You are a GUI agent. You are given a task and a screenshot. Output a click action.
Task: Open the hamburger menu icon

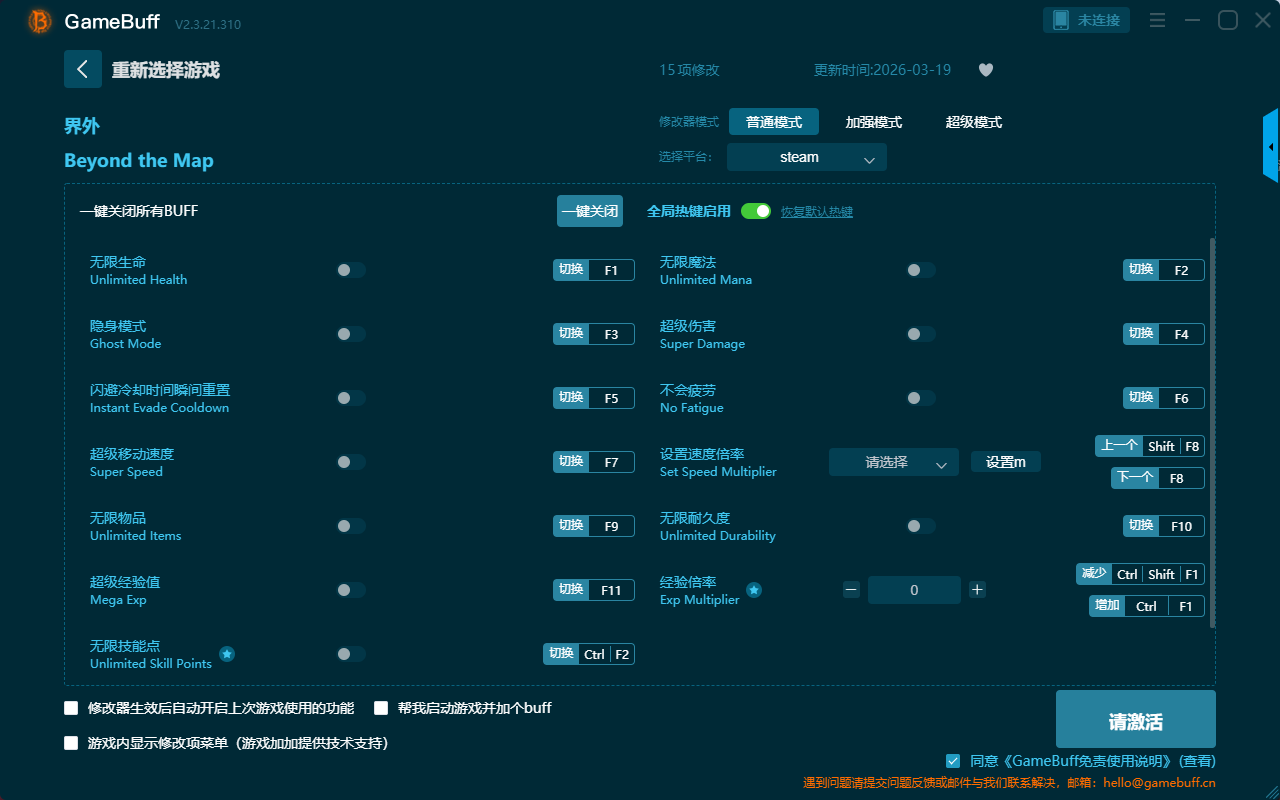coord(1157,20)
